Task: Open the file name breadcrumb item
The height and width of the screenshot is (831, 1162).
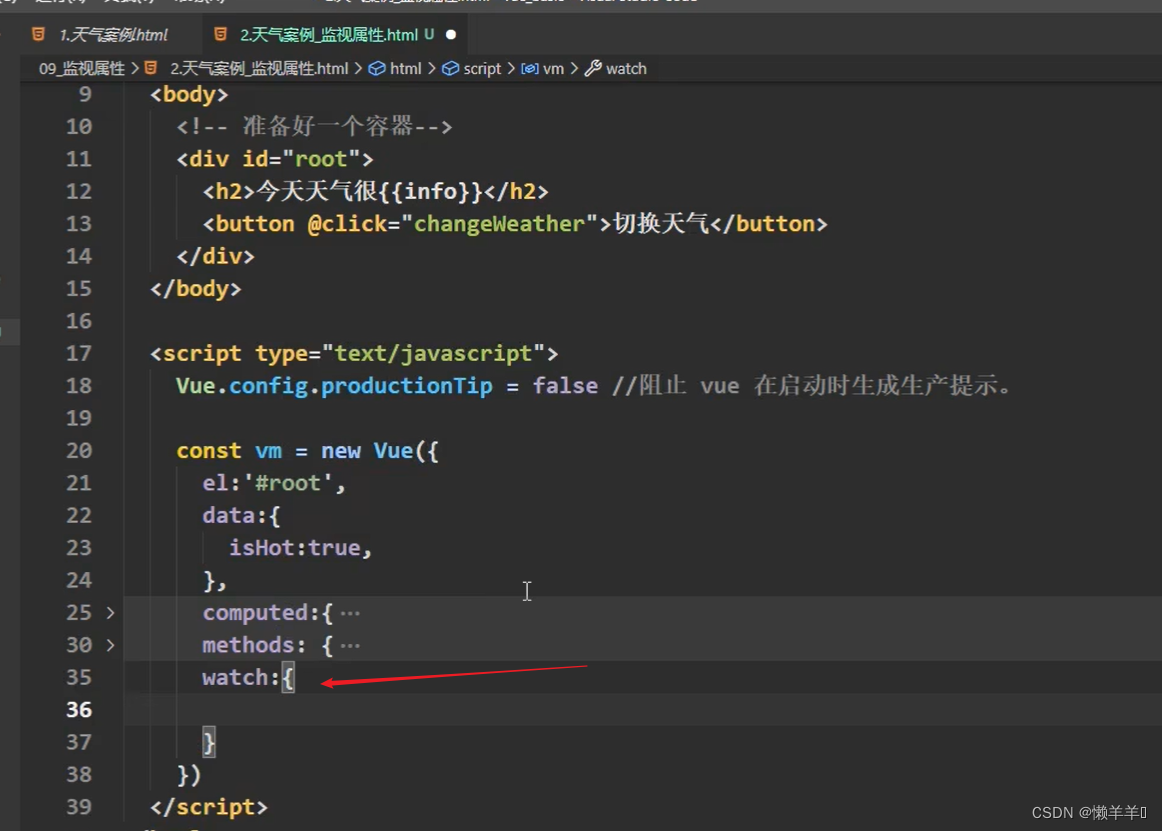Action: (x=258, y=69)
